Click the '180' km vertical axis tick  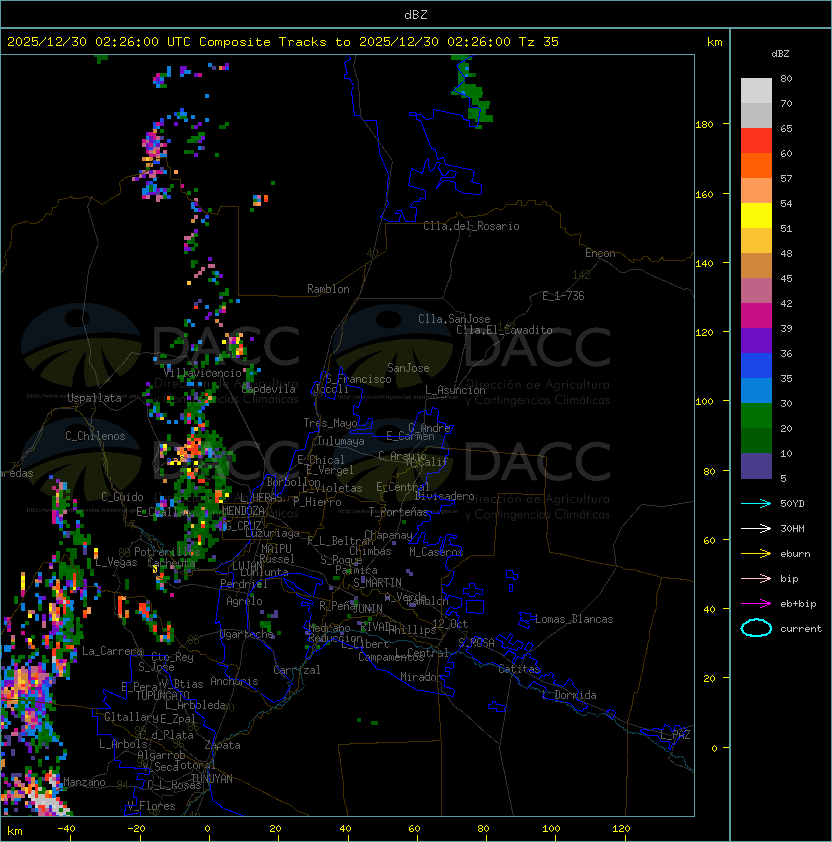pyautogui.click(x=704, y=125)
